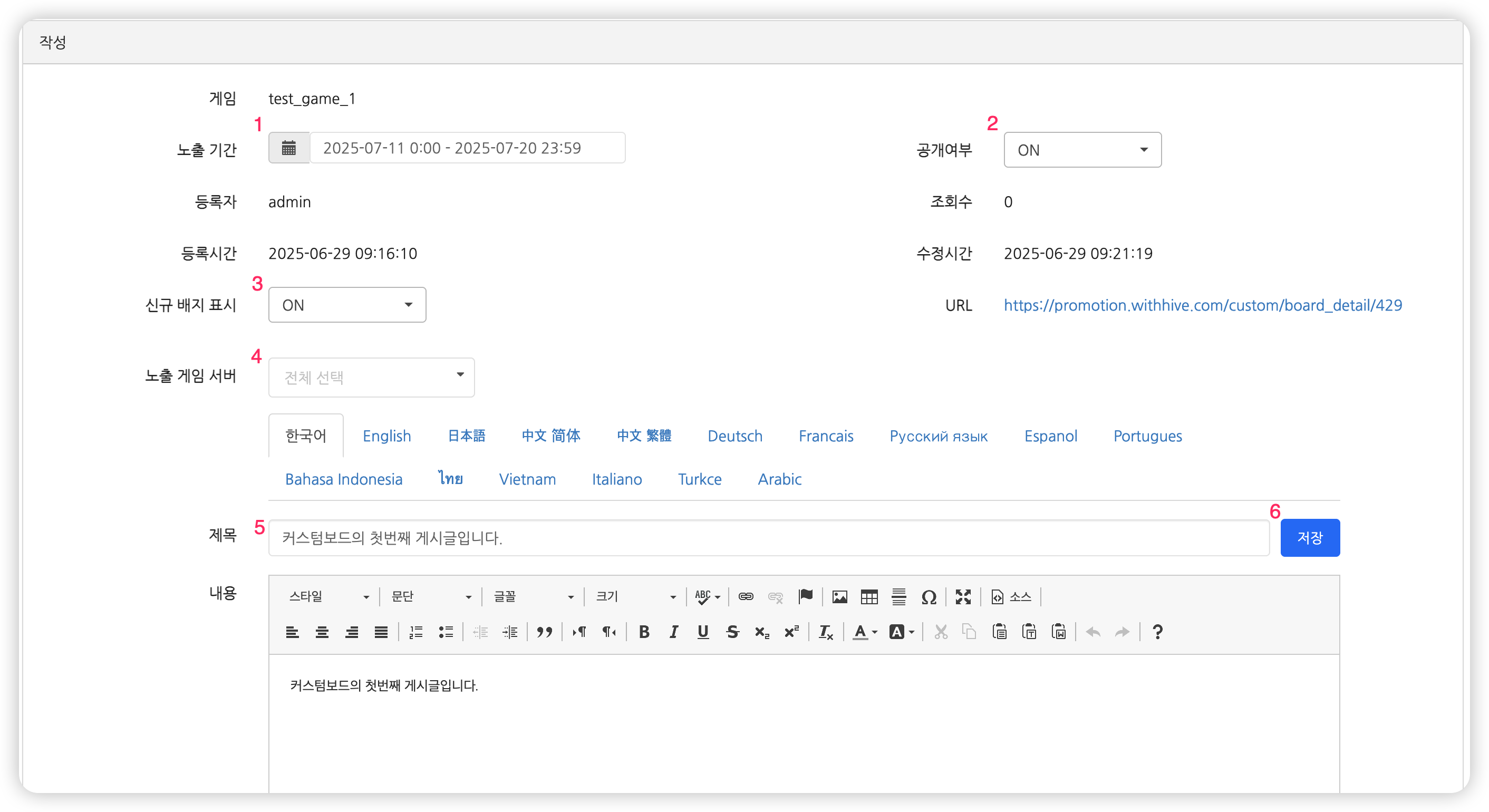Maximize the editor with fullscreen icon

(x=963, y=596)
